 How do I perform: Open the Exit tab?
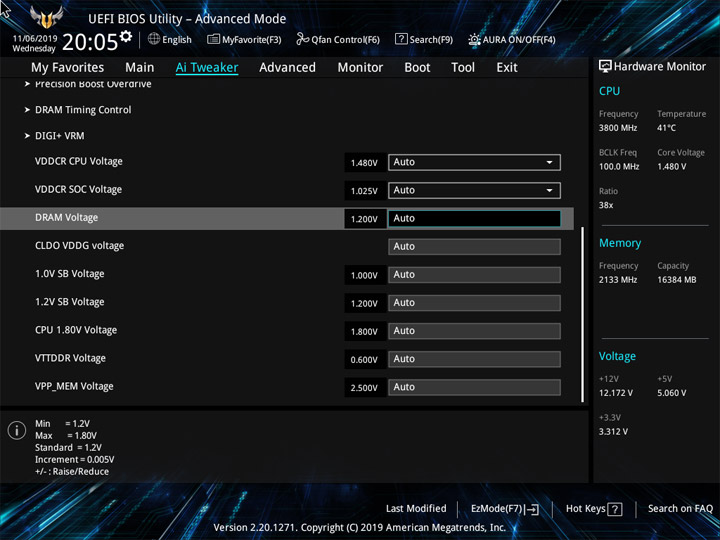507,68
